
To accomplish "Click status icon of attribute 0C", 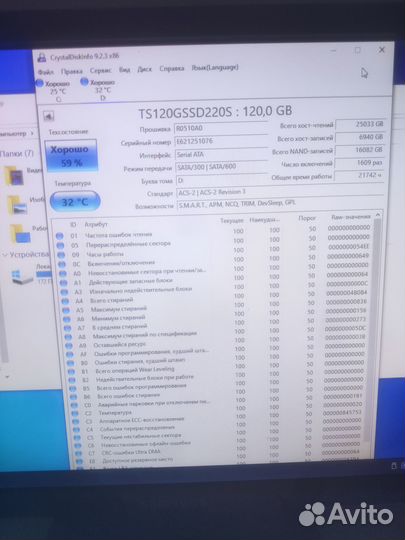I will 62,264.
